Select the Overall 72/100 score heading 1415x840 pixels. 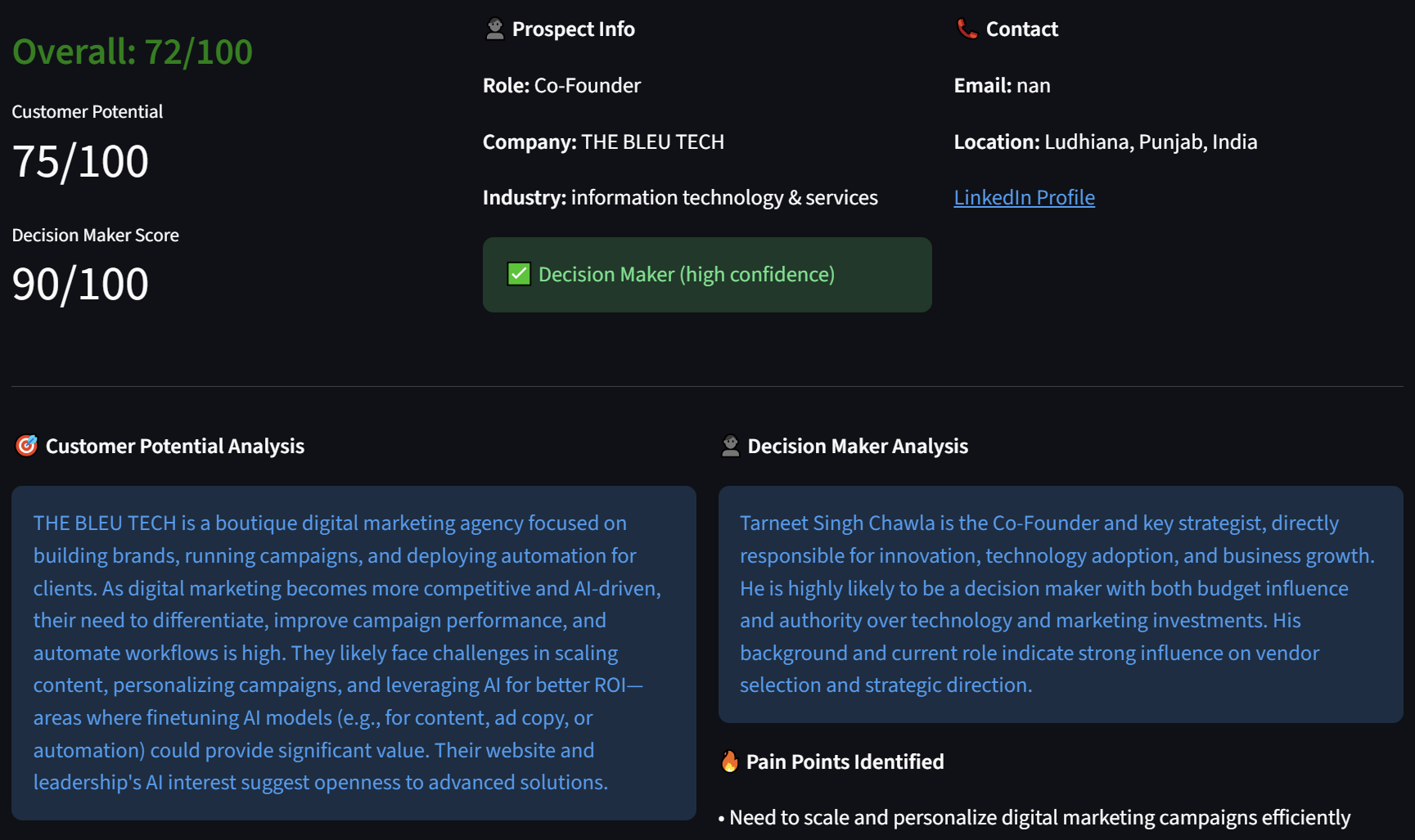click(x=132, y=51)
